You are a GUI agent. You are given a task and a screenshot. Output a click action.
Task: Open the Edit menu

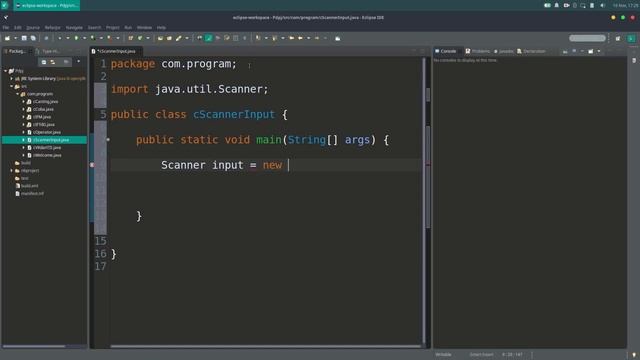(x=18, y=28)
